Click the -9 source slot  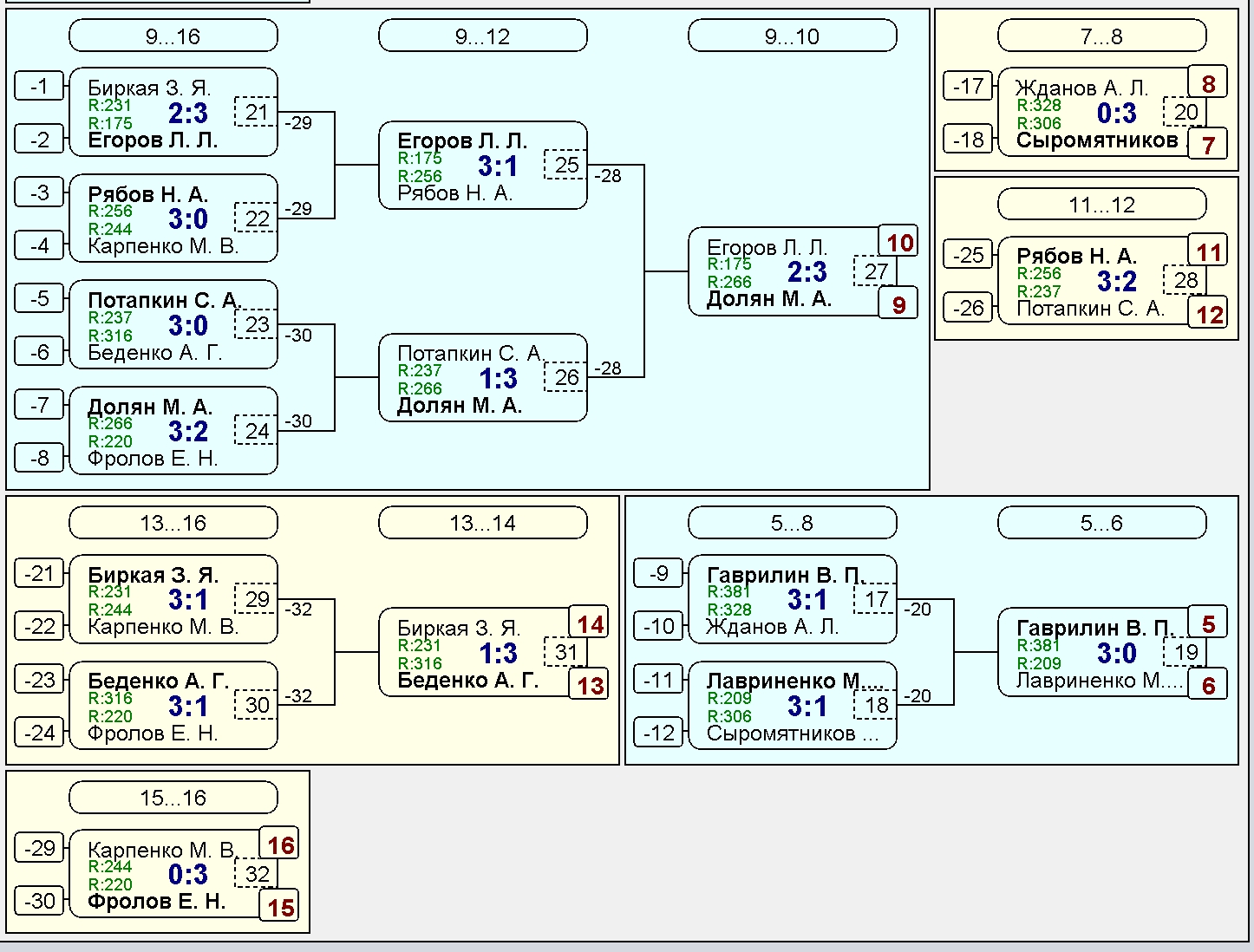659,573
